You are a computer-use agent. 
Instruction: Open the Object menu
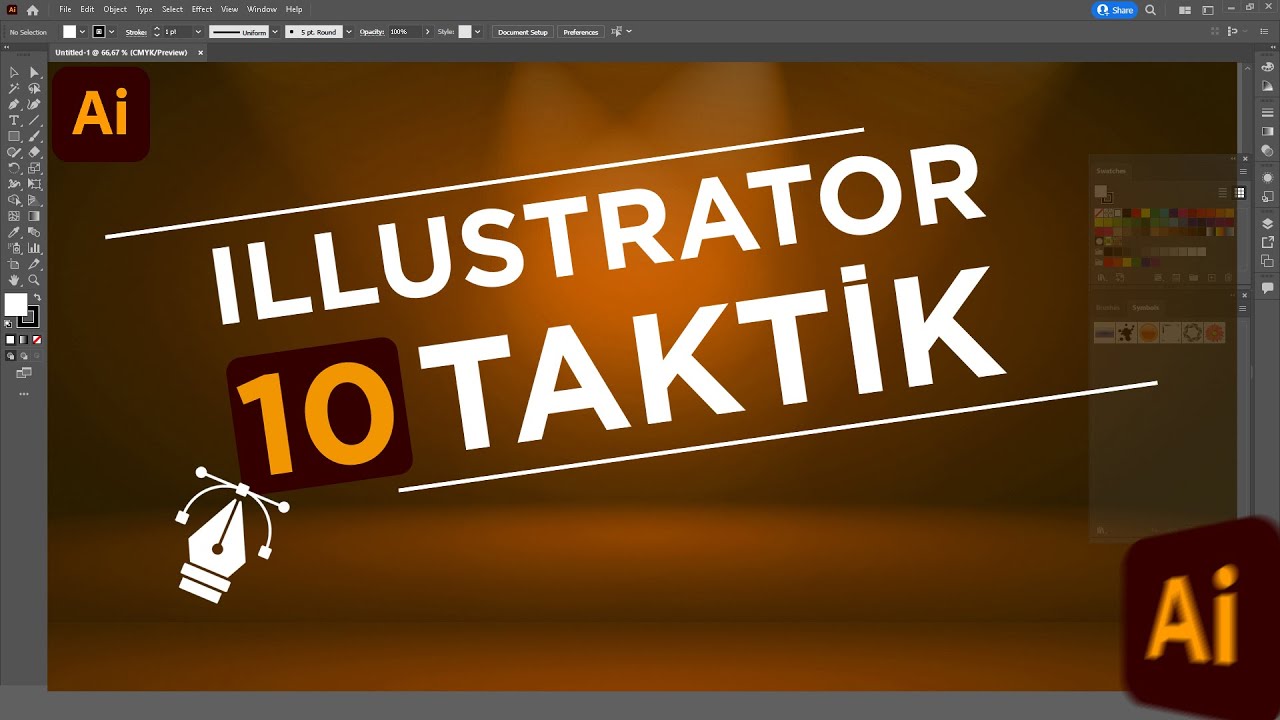[x=115, y=10]
